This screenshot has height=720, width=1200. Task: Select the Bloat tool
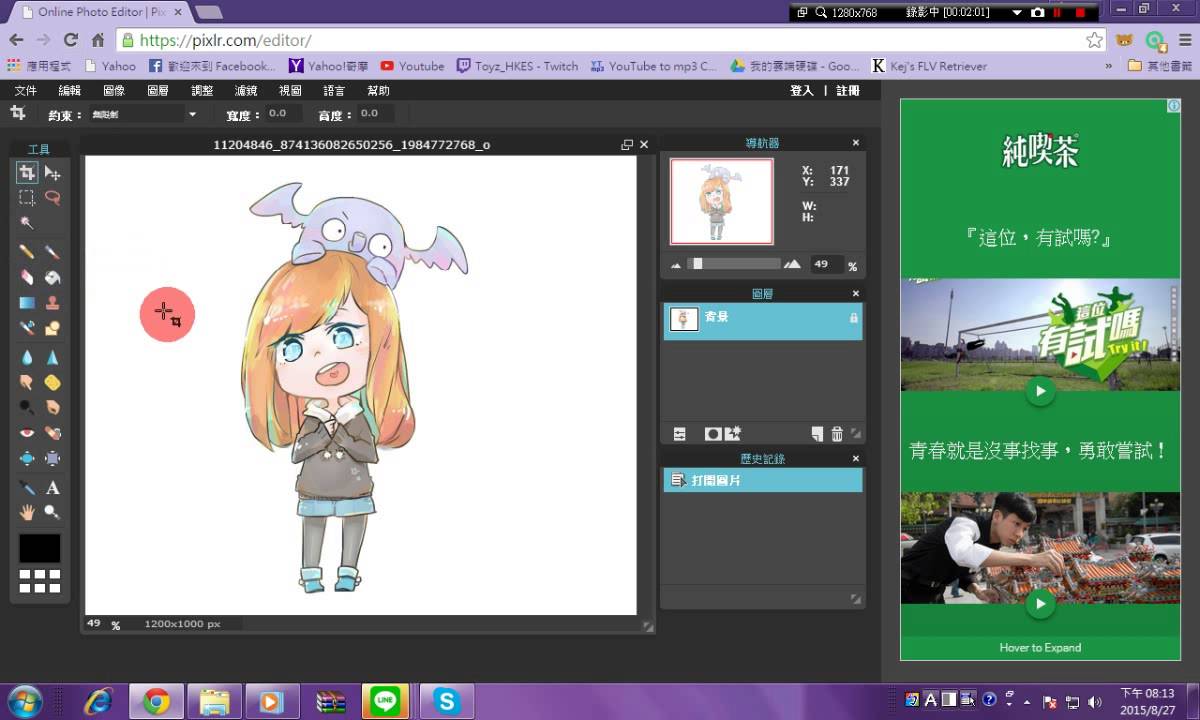pyautogui.click(x=27, y=458)
